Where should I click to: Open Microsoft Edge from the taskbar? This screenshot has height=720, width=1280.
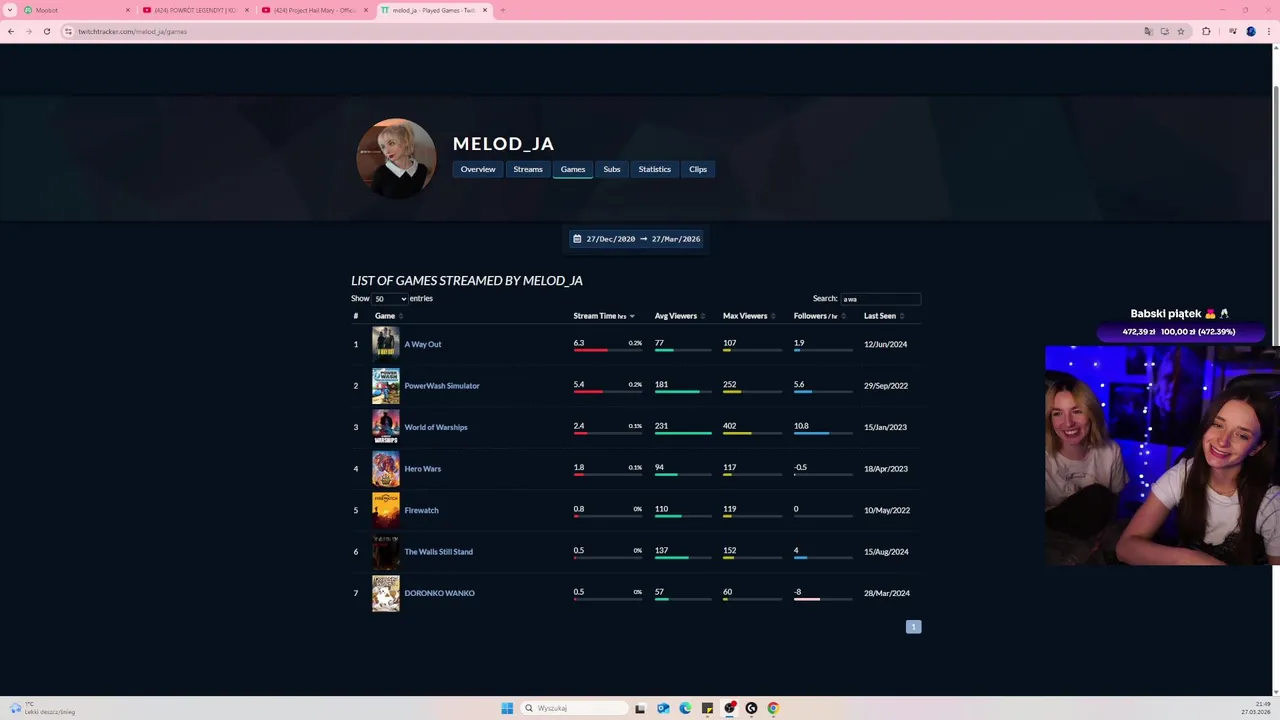tap(685, 708)
